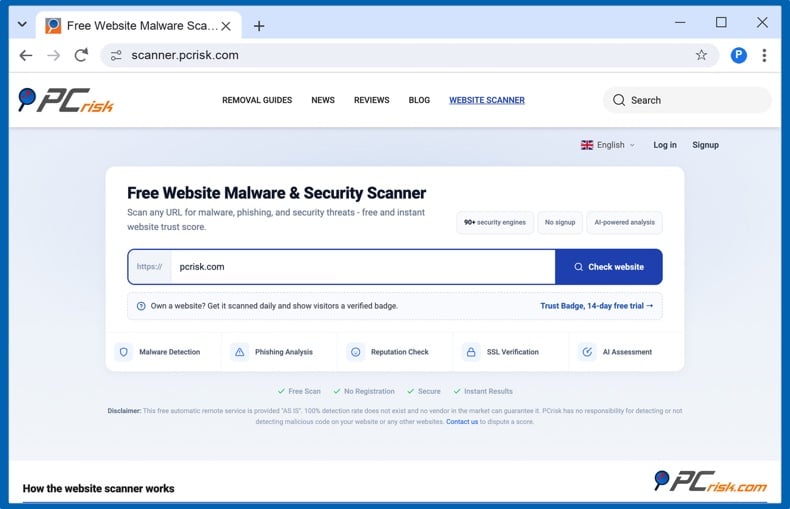790x509 pixels.
Task: Close the Free Website Malware Scanner tab
Action: pos(226,26)
